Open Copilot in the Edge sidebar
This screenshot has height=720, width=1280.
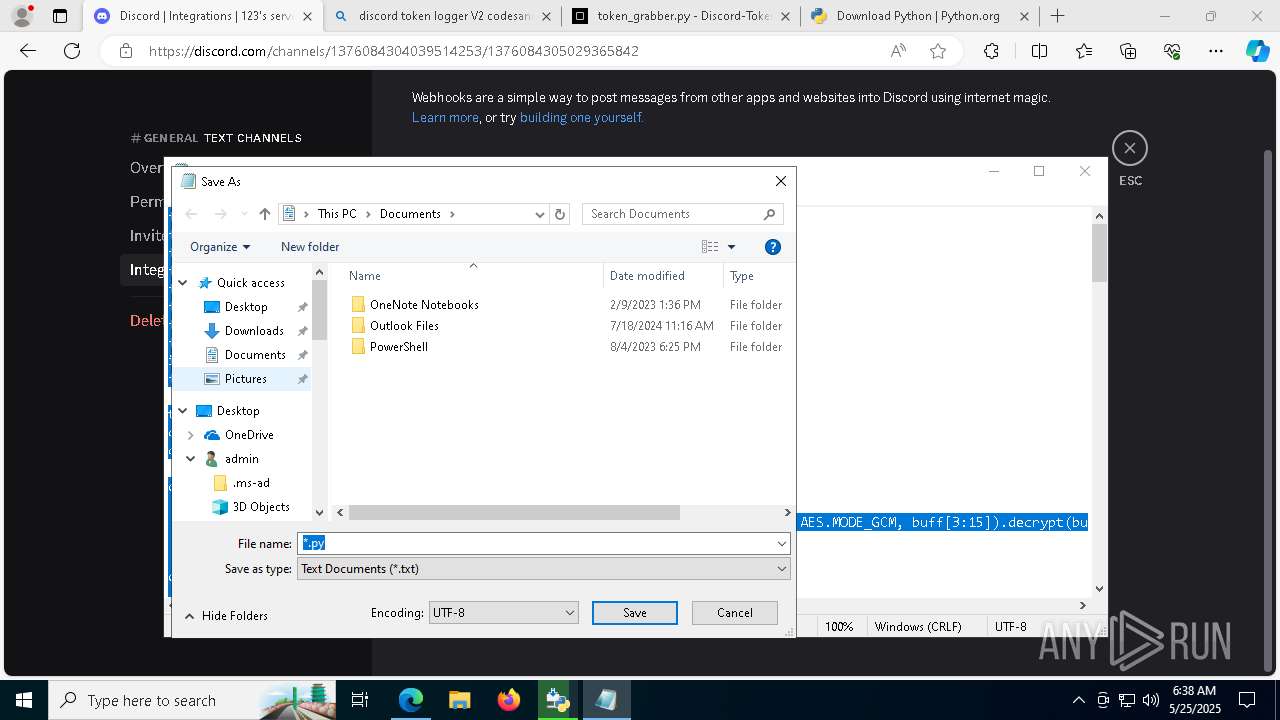pyautogui.click(x=1257, y=51)
